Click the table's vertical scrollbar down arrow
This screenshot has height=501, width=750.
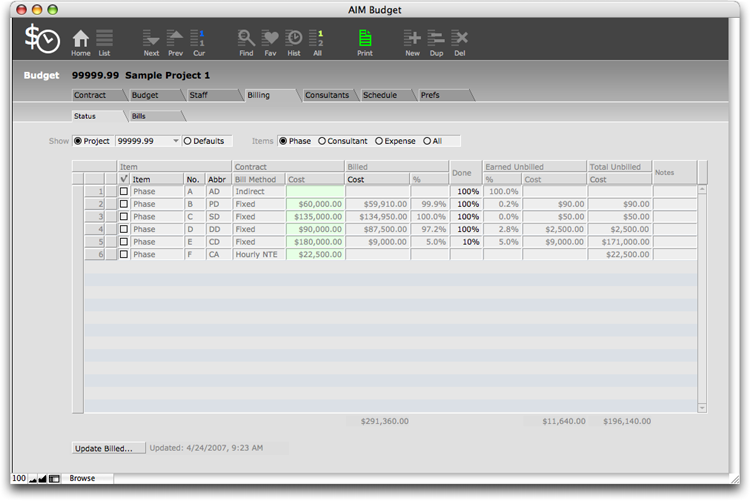[701, 407]
